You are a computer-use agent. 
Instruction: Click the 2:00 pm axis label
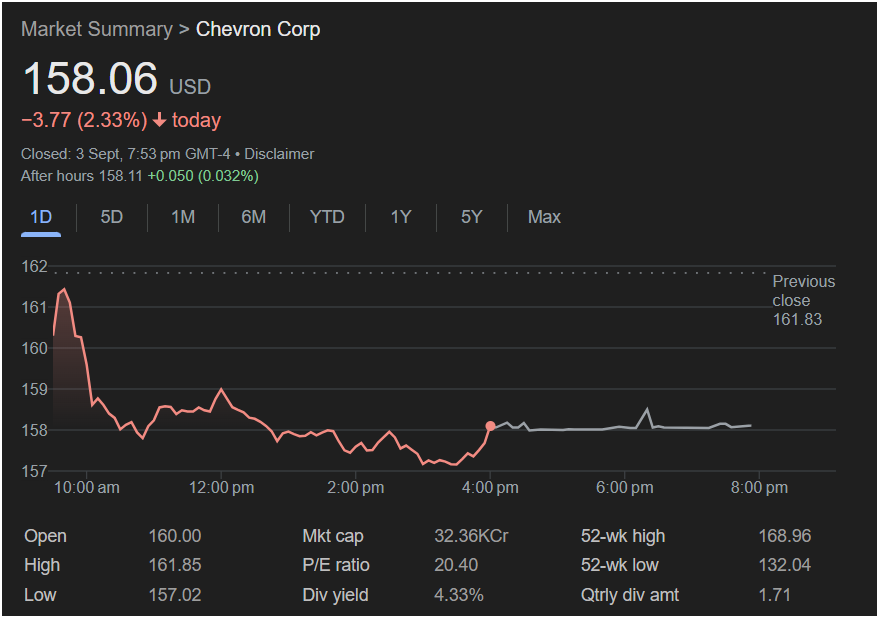[356, 488]
